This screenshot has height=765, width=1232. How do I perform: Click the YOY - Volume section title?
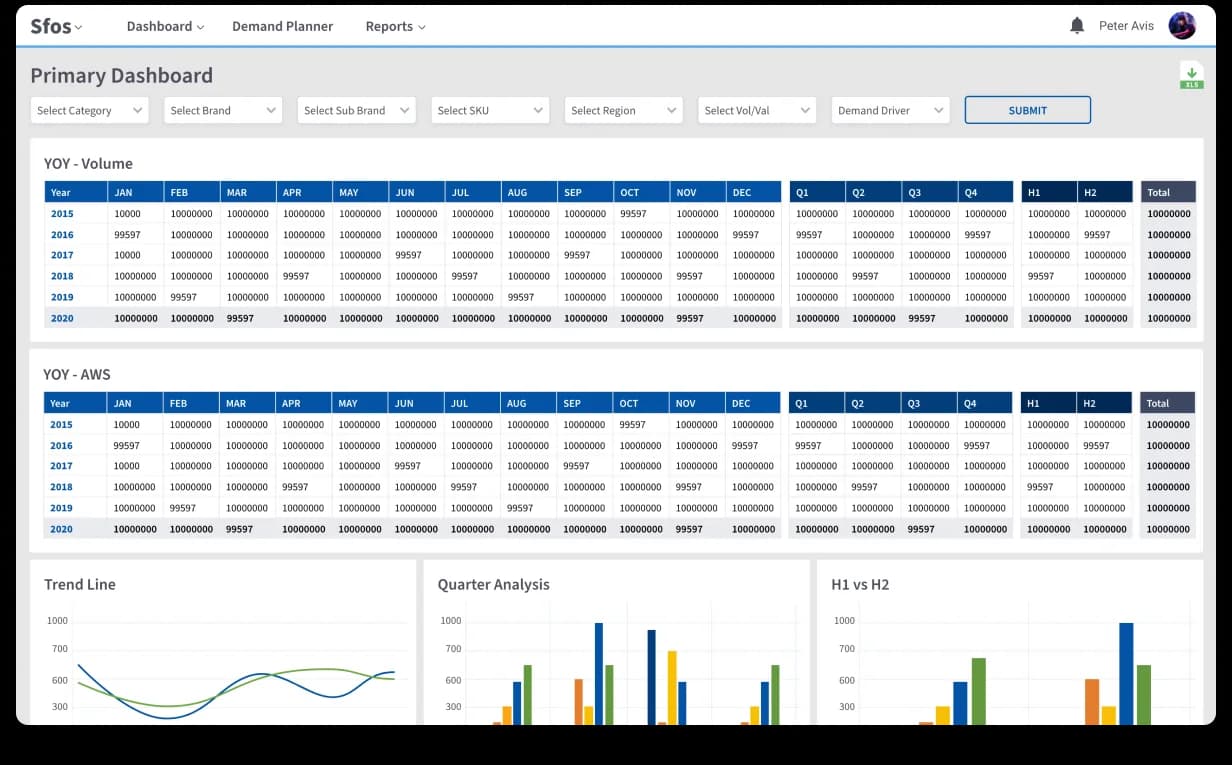tap(88, 163)
